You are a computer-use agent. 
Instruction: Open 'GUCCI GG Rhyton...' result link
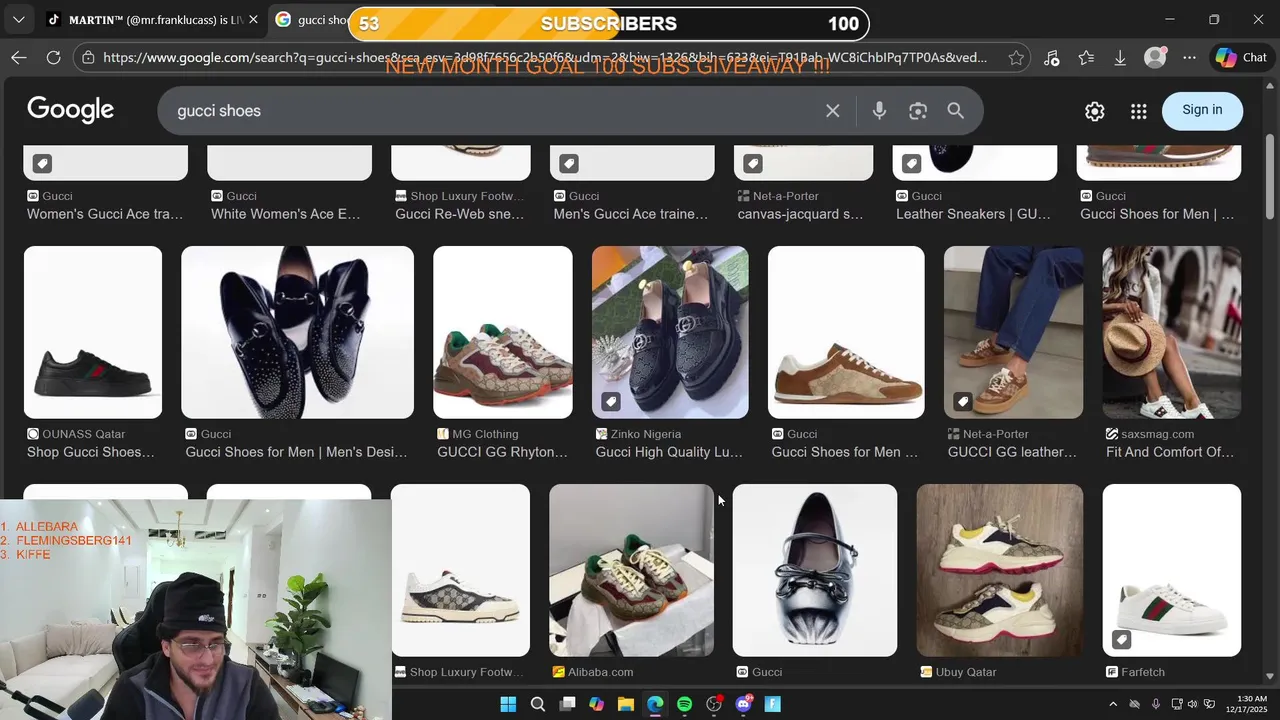pyautogui.click(x=502, y=452)
